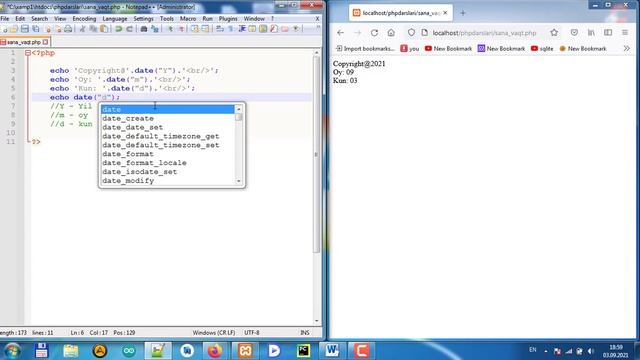Open the Document Map toolbar icon
This screenshot has height=360, width=640.
(263, 29)
